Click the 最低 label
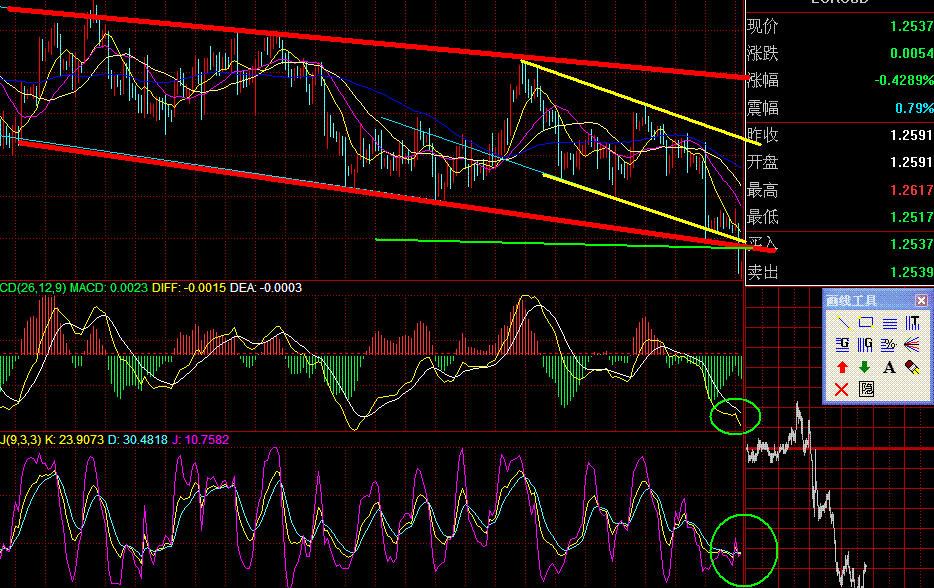The height and width of the screenshot is (588, 934). coord(762,217)
